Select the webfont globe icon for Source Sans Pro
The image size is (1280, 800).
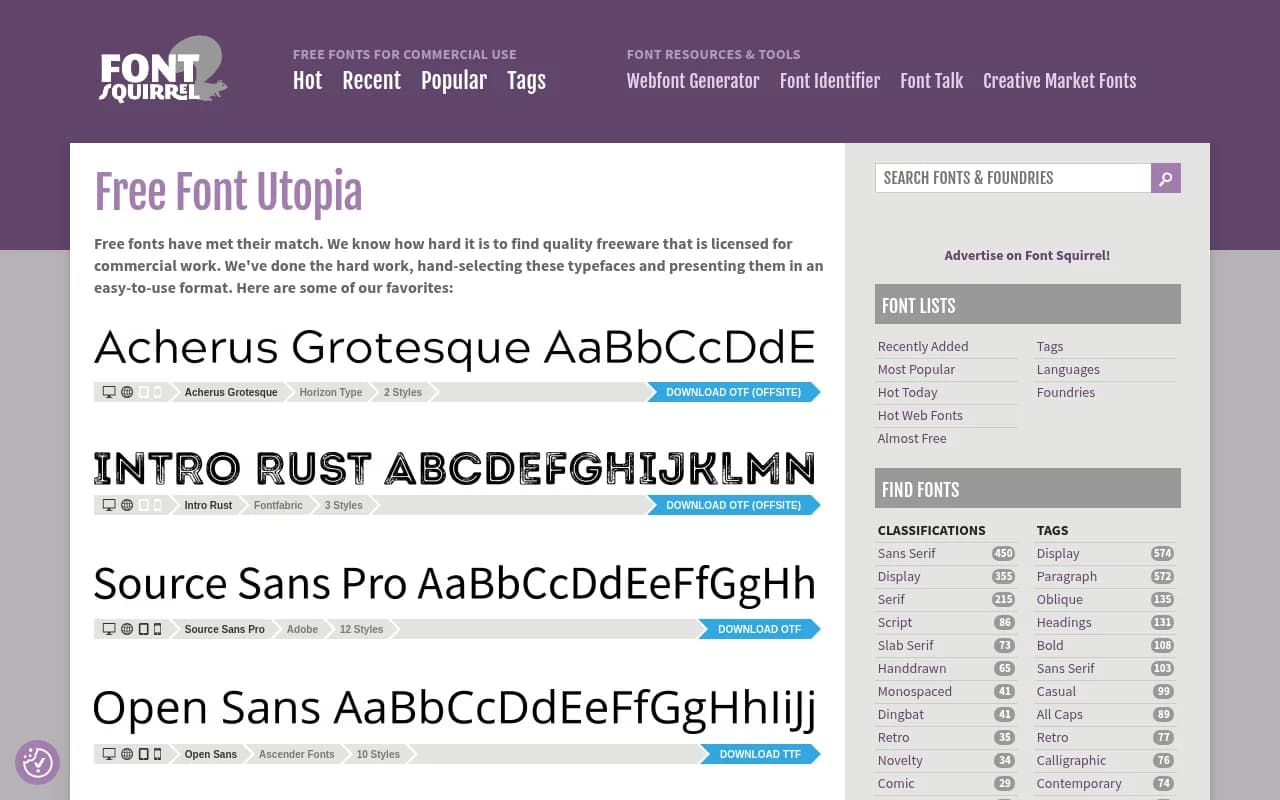point(126,629)
